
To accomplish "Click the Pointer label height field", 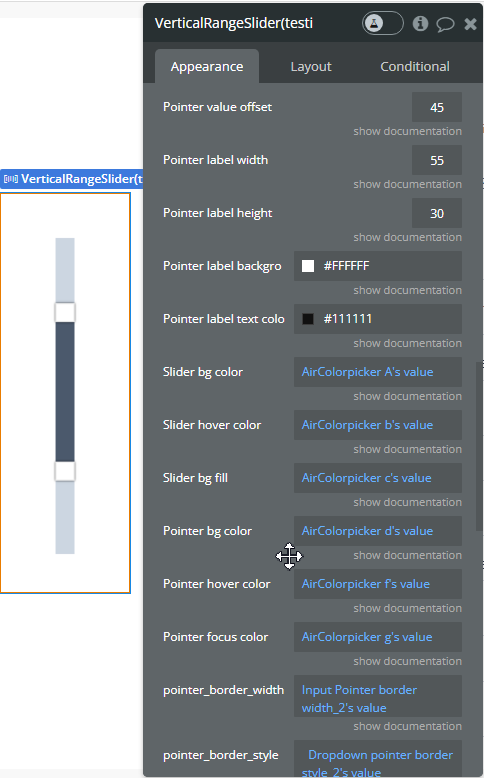I will (x=437, y=213).
